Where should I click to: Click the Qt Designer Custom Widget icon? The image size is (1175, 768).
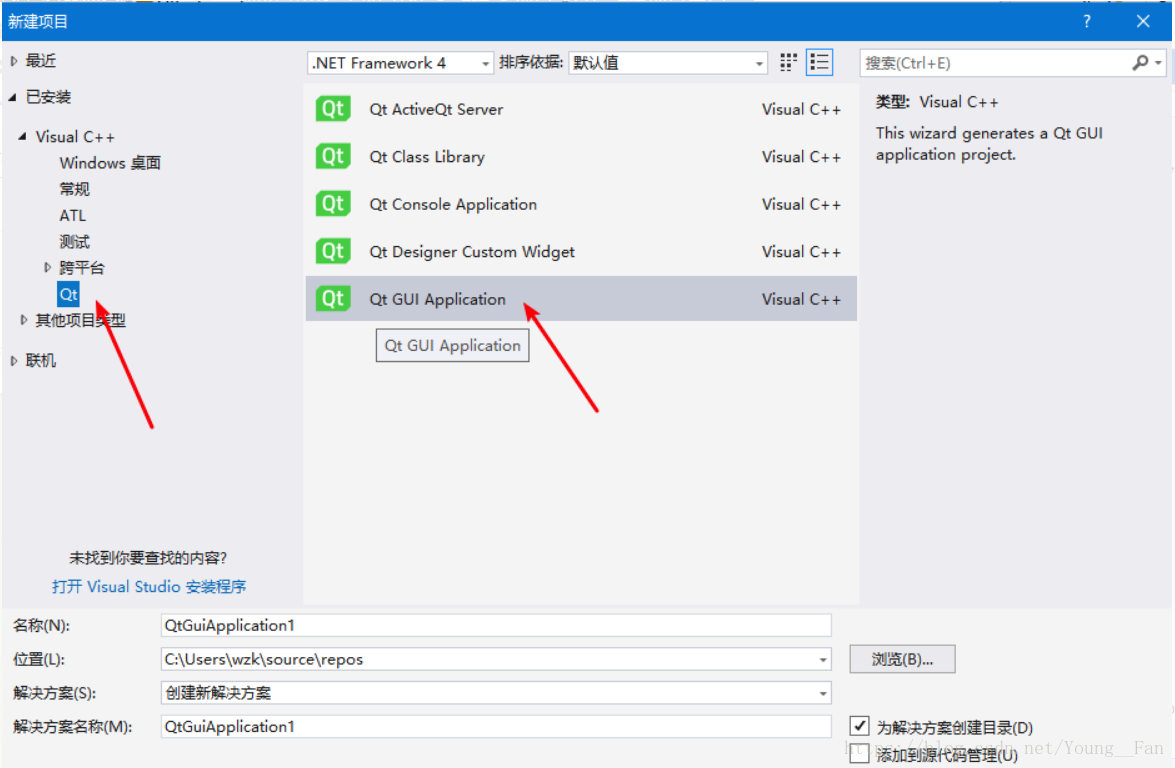point(333,251)
